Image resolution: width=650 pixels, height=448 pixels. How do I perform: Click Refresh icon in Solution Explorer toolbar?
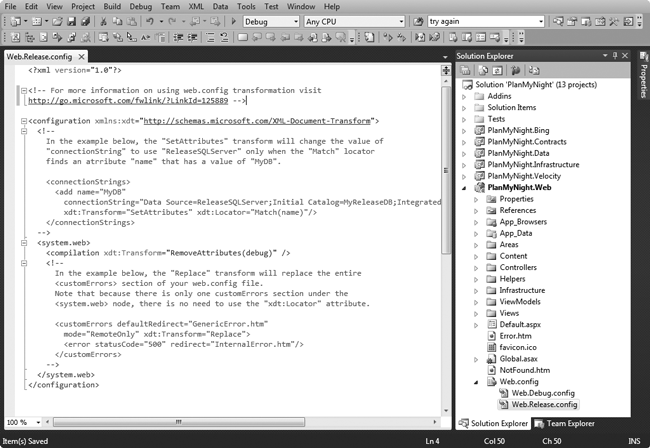[497, 70]
